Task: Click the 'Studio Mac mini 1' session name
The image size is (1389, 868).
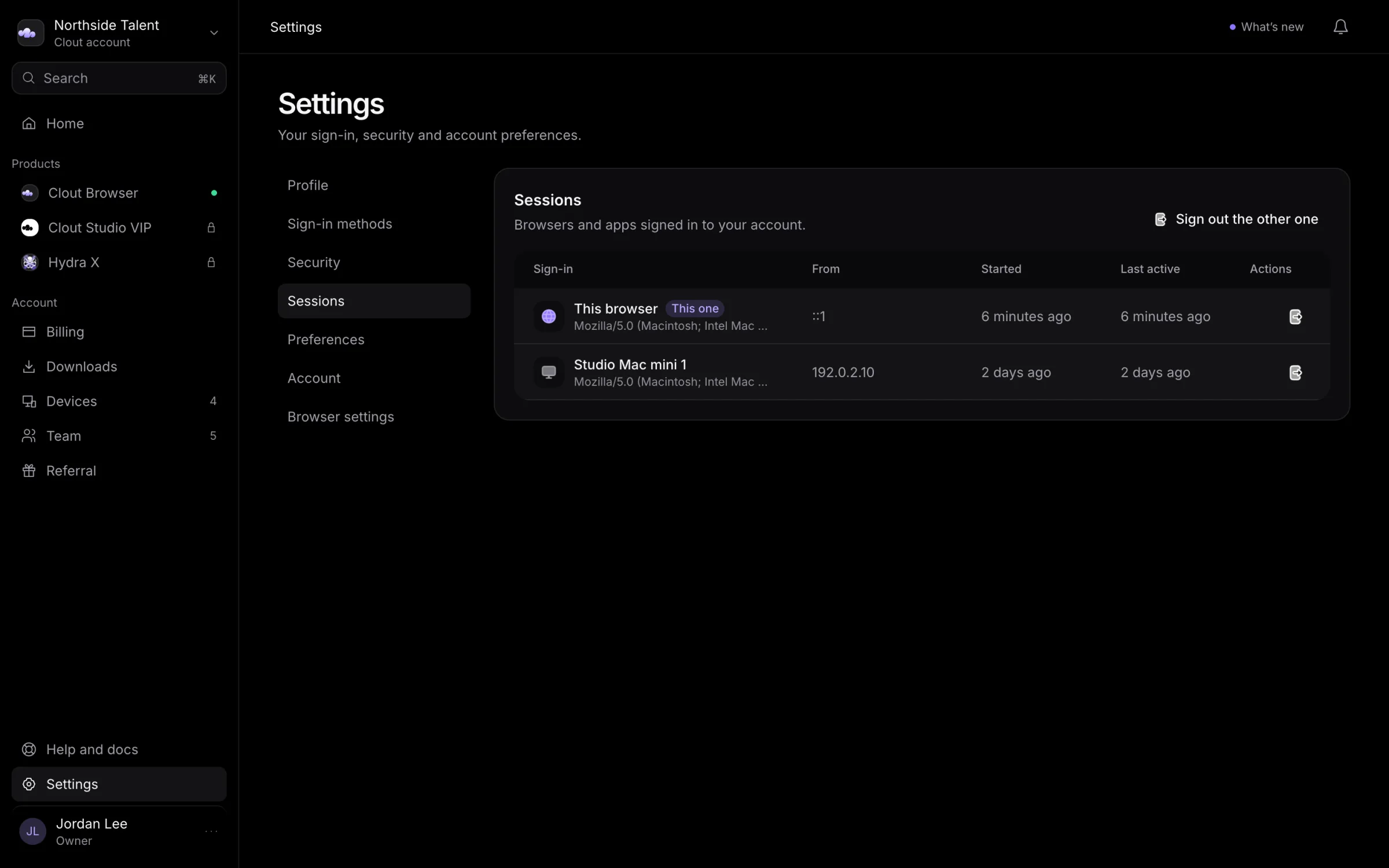Action: tap(630, 365)
